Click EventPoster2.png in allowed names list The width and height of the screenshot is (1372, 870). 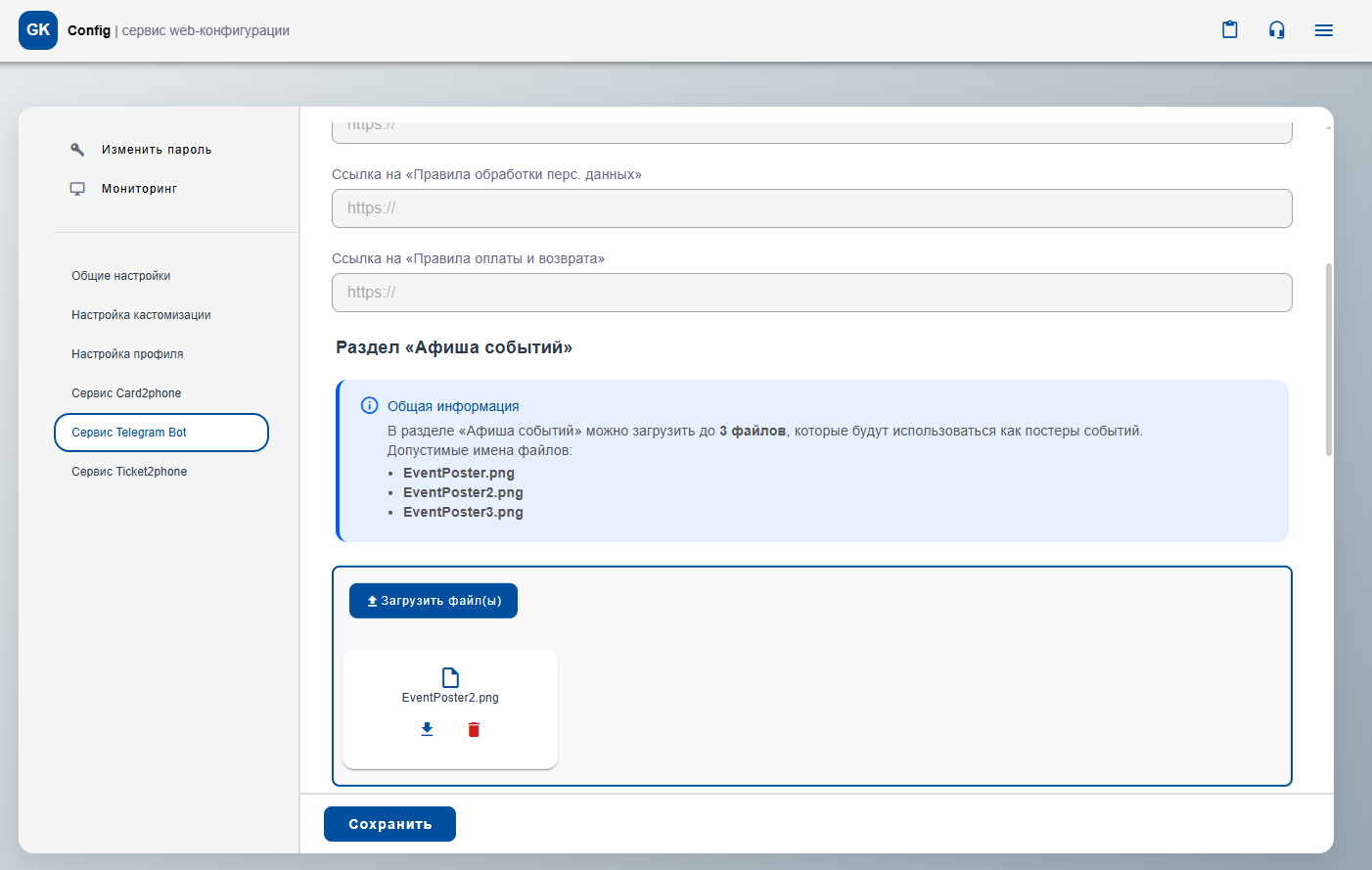[x=463, y=492]
